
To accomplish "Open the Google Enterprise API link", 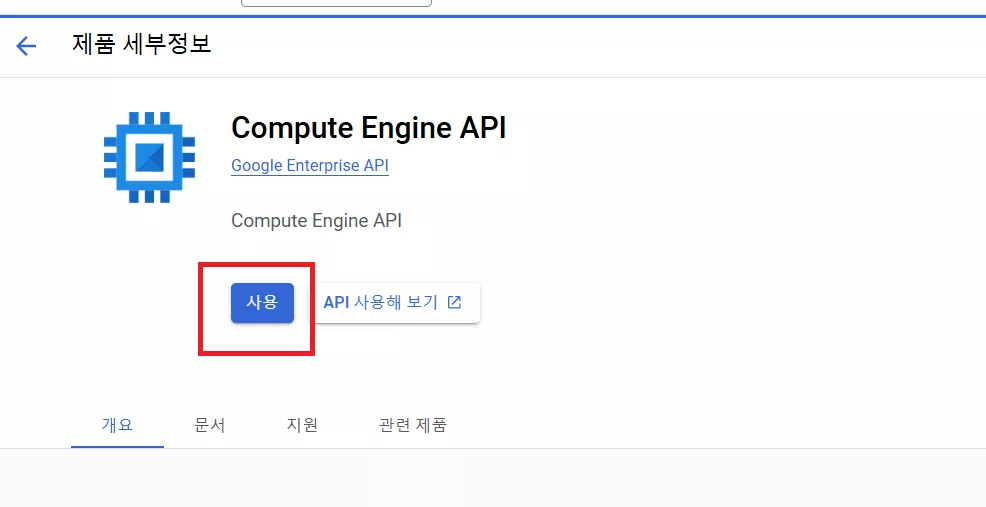I will coord(310,165).
